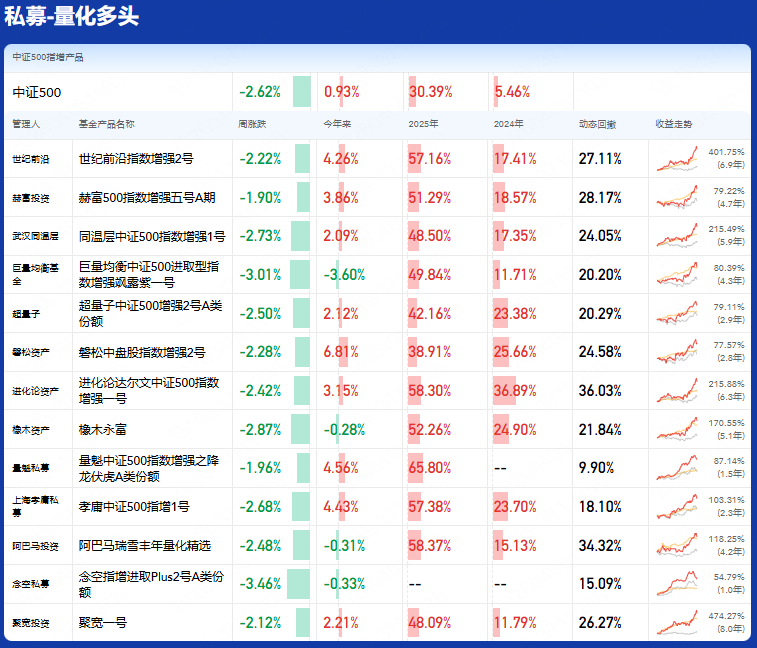Click 巨量均衡基金 weekly change bar -3.01%
Viewport: 757px width, 648px height.
tap(299, 275)
